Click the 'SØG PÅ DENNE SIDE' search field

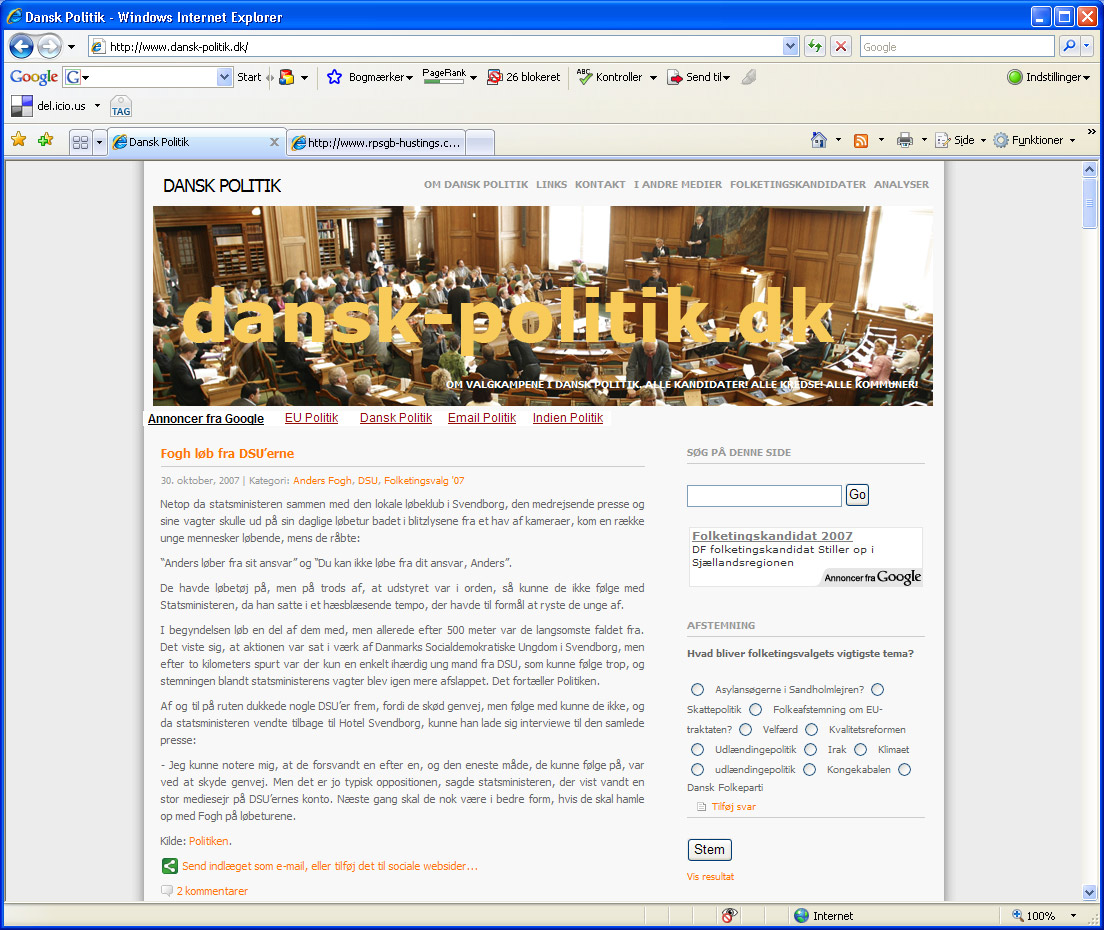click(763, 495)
